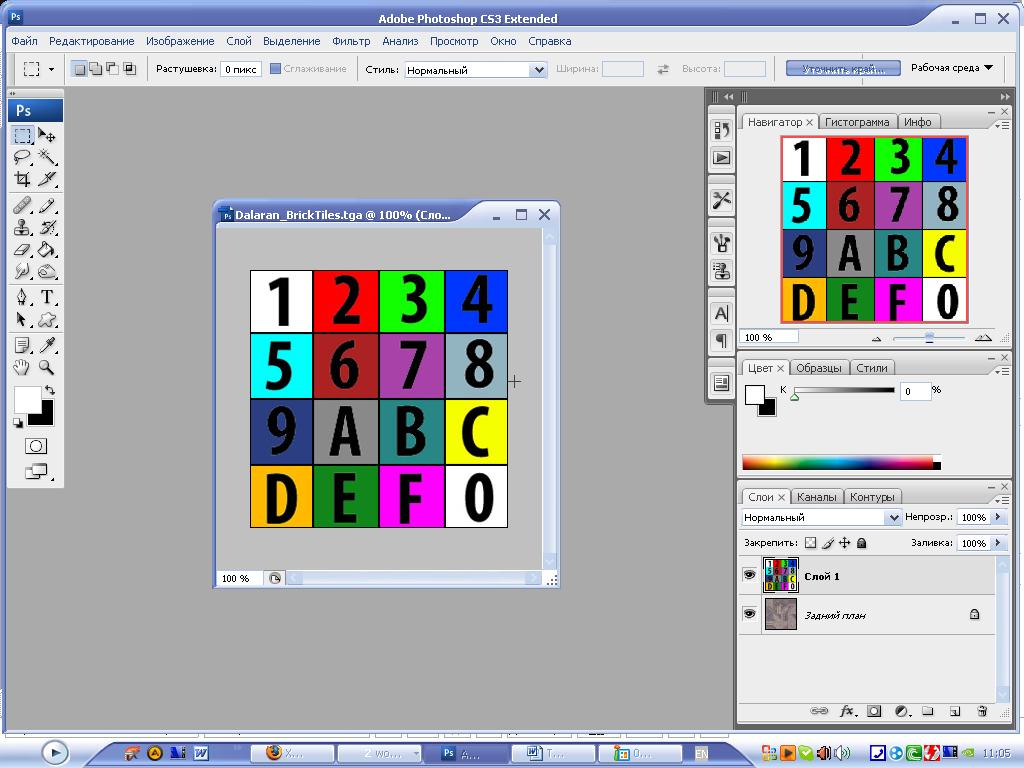
Task: Click the Navigator zoom slider
Action: click(929, 338)
